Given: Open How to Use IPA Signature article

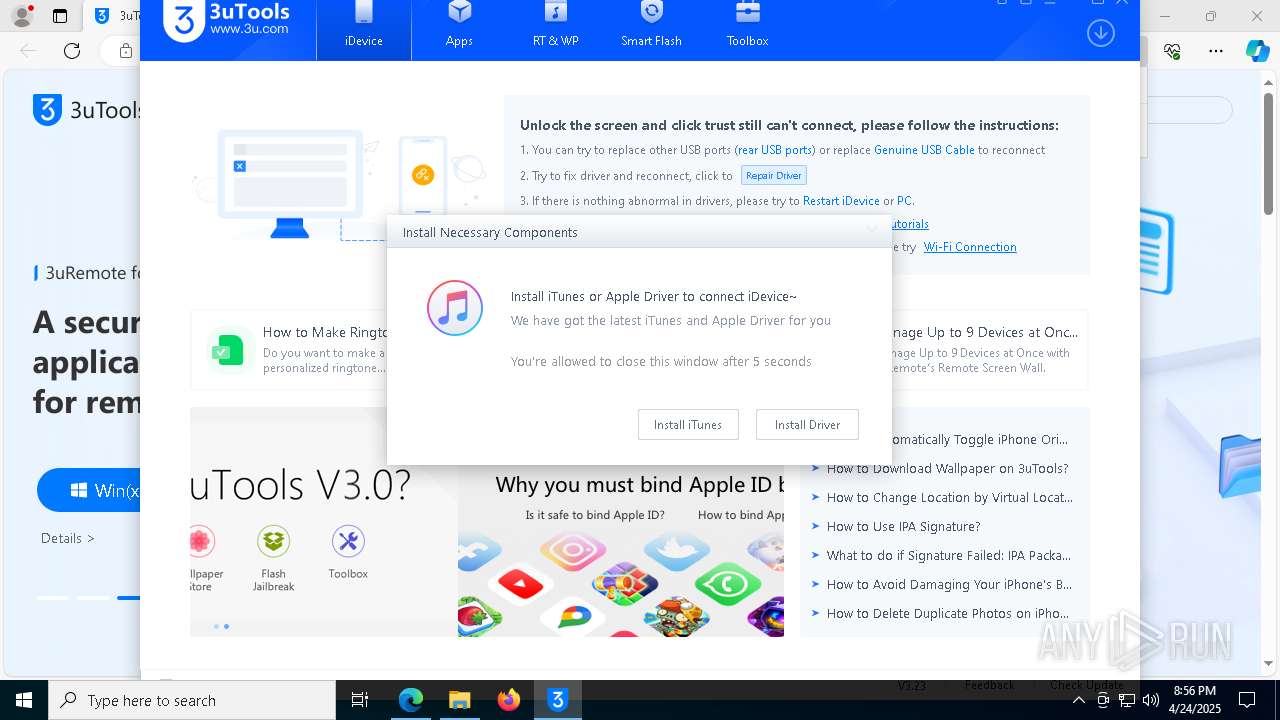Looking at the screenshot, I should pyautogui.click(x=903, y=526).
